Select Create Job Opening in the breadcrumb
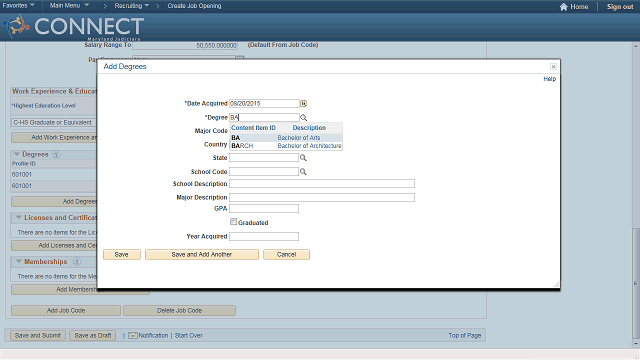This screenshot has width=640, height=360. 194,6
